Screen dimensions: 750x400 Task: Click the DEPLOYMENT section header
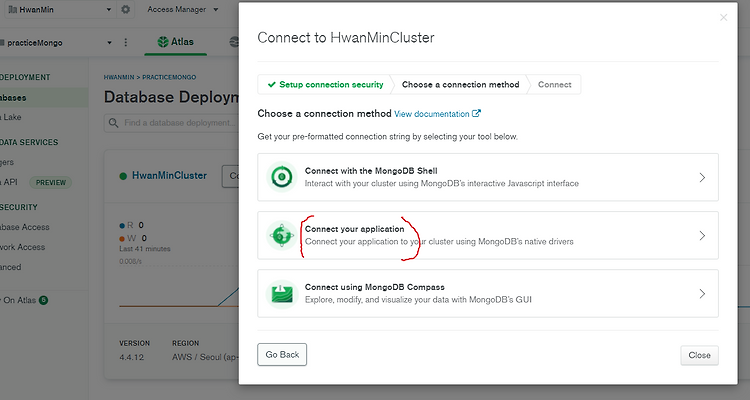tap(25, 77)
